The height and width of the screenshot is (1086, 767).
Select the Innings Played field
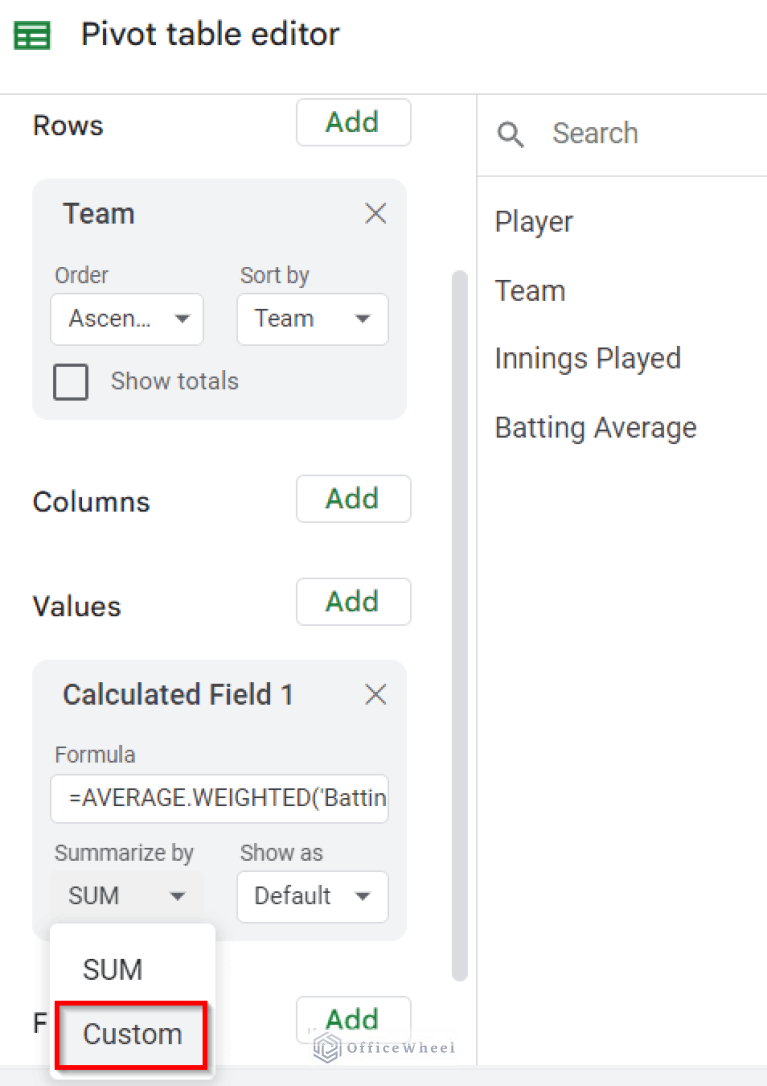(x=588, y=358)
